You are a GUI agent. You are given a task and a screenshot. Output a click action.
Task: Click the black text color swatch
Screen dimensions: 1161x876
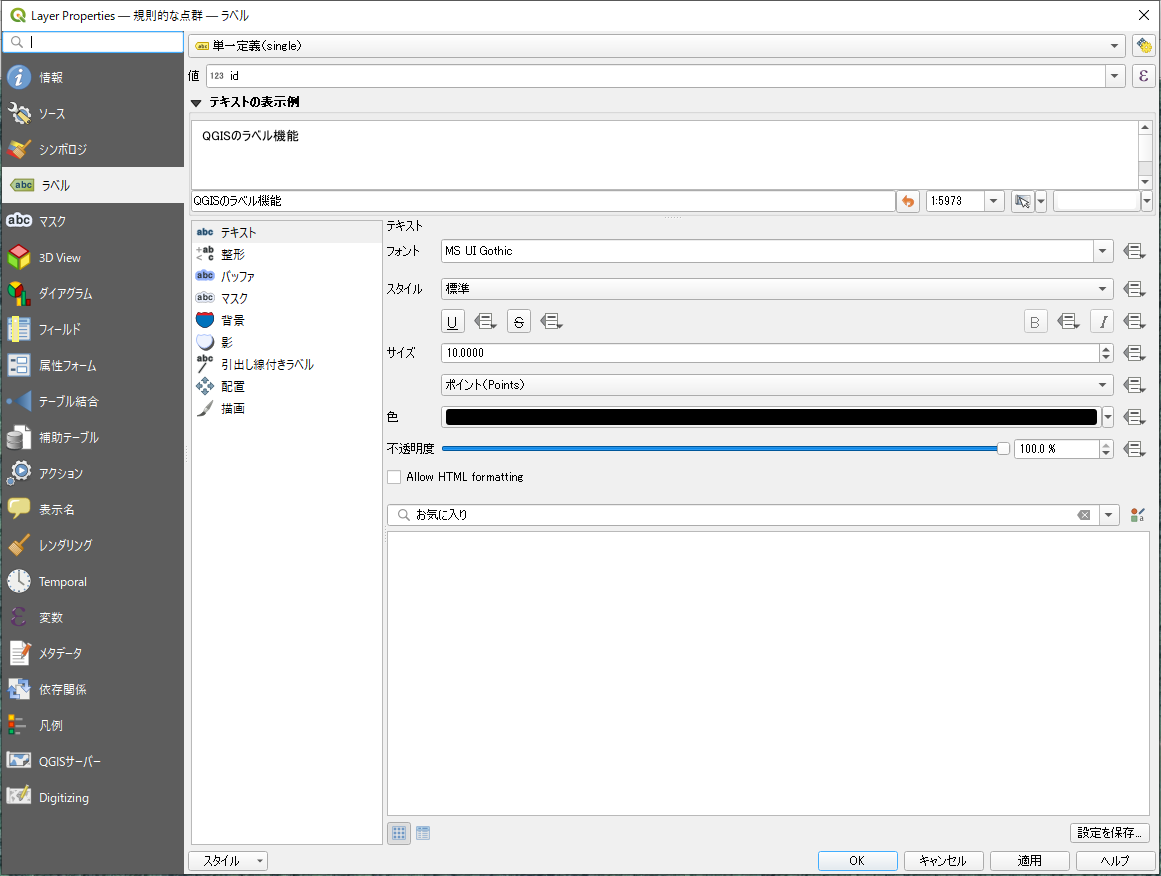click(x=771, y=417)
